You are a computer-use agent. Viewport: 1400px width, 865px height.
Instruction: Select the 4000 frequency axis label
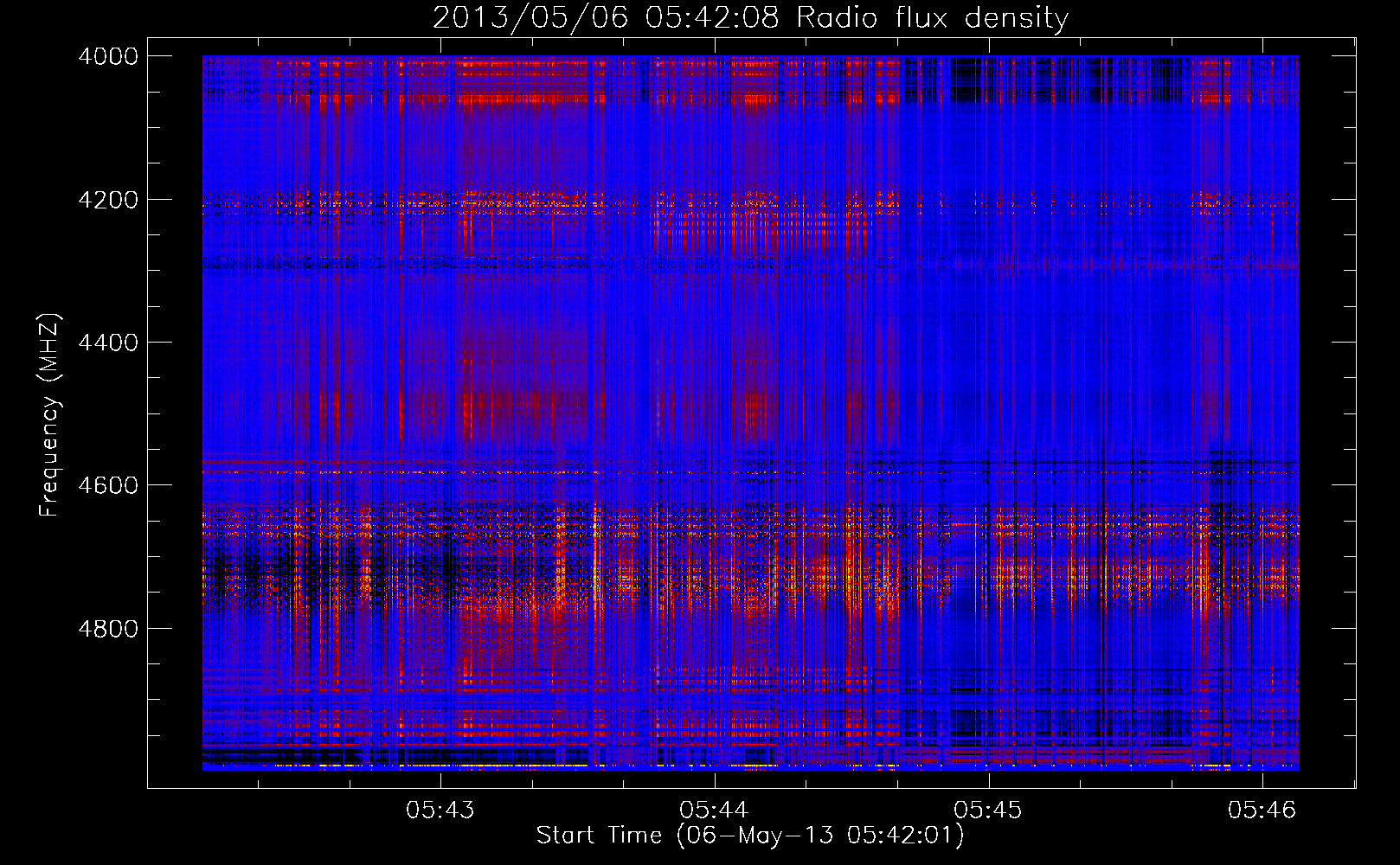(x=108, y=56)
